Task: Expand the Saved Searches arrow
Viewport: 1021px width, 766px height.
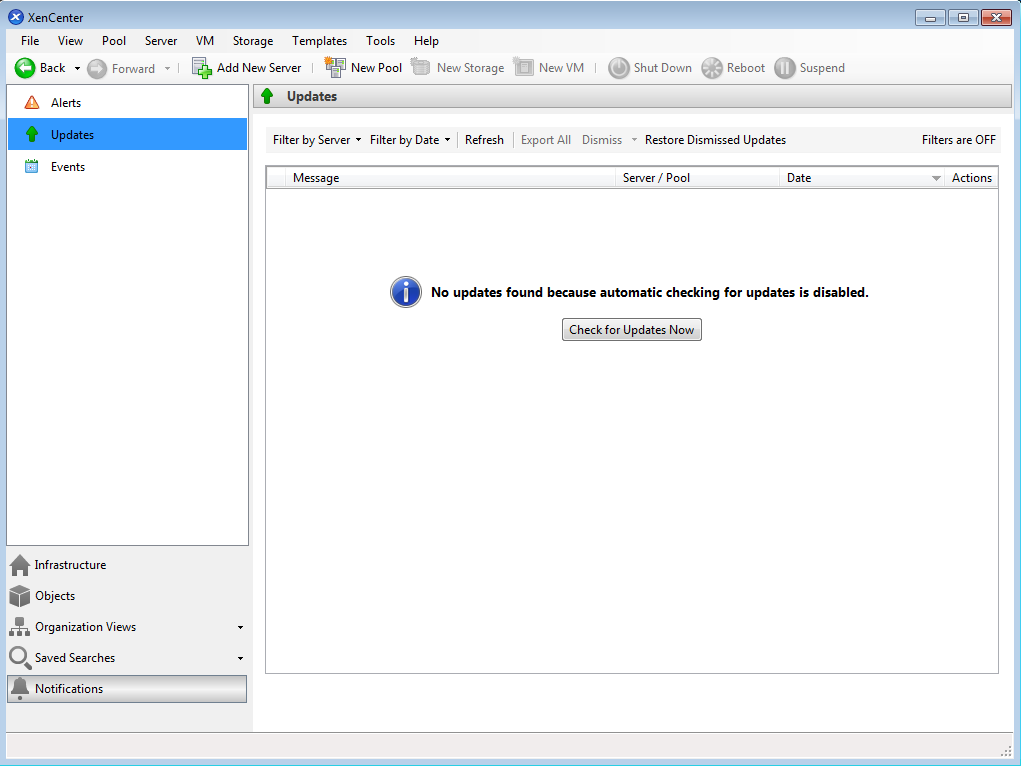Action: point(240,659)
